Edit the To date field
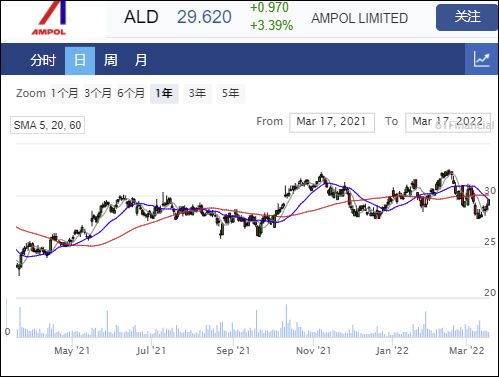 point(448,122)
